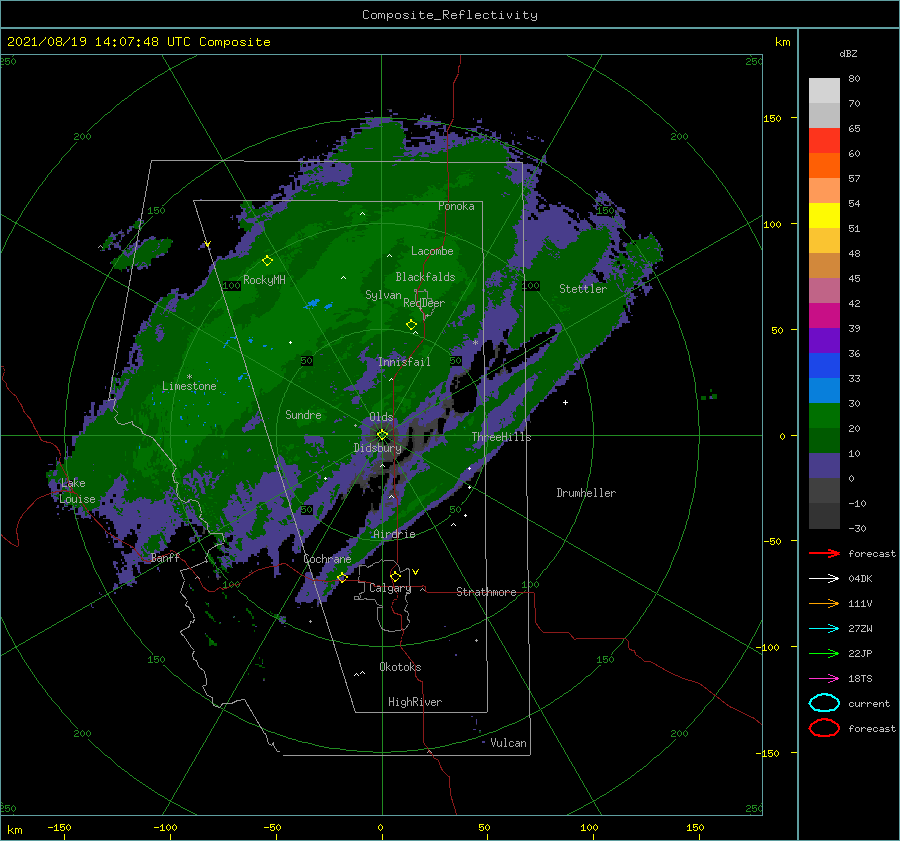Click the ThreeHills town label
The width and height of the screenshot is (900, 841).
(x=502, y=437)
